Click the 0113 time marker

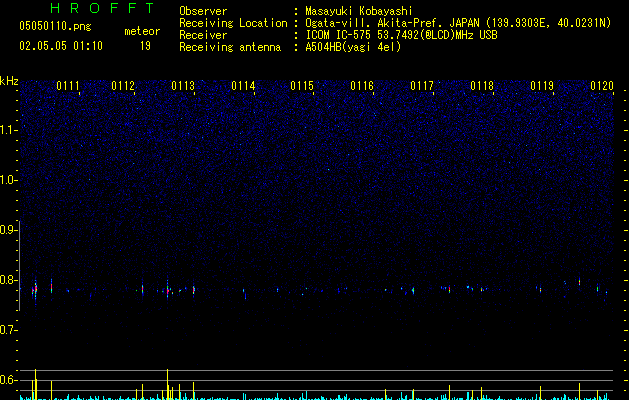(183, 86)
